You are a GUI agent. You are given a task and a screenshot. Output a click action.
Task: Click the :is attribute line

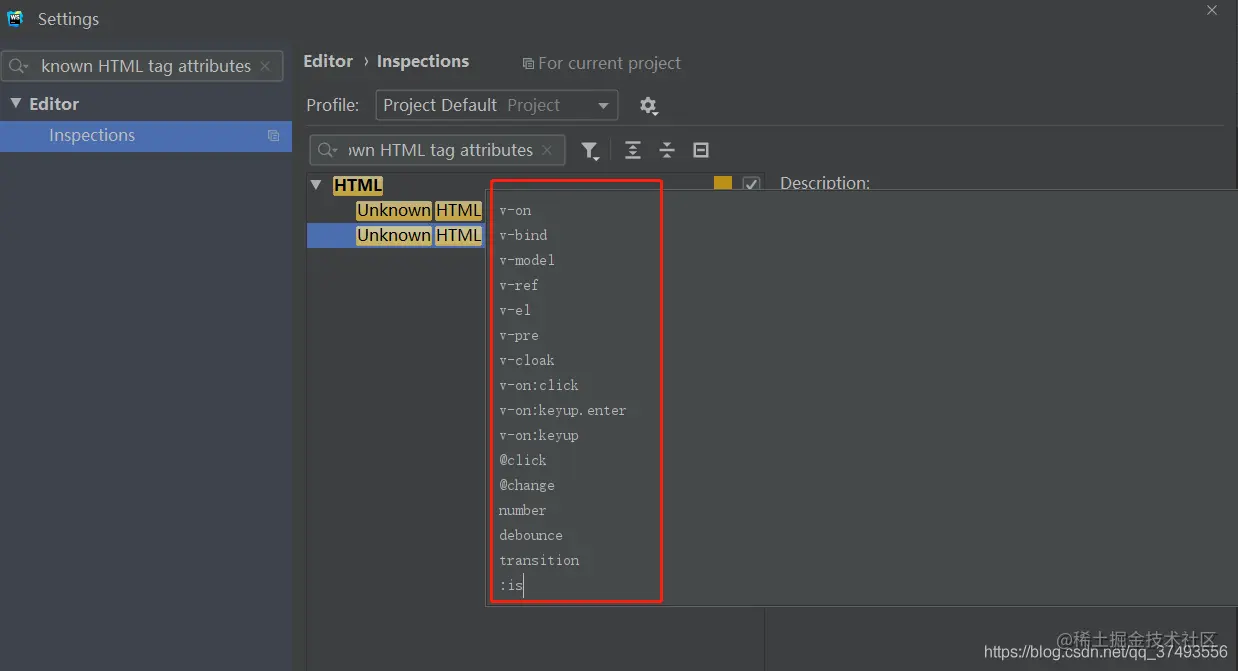point(511,585)
